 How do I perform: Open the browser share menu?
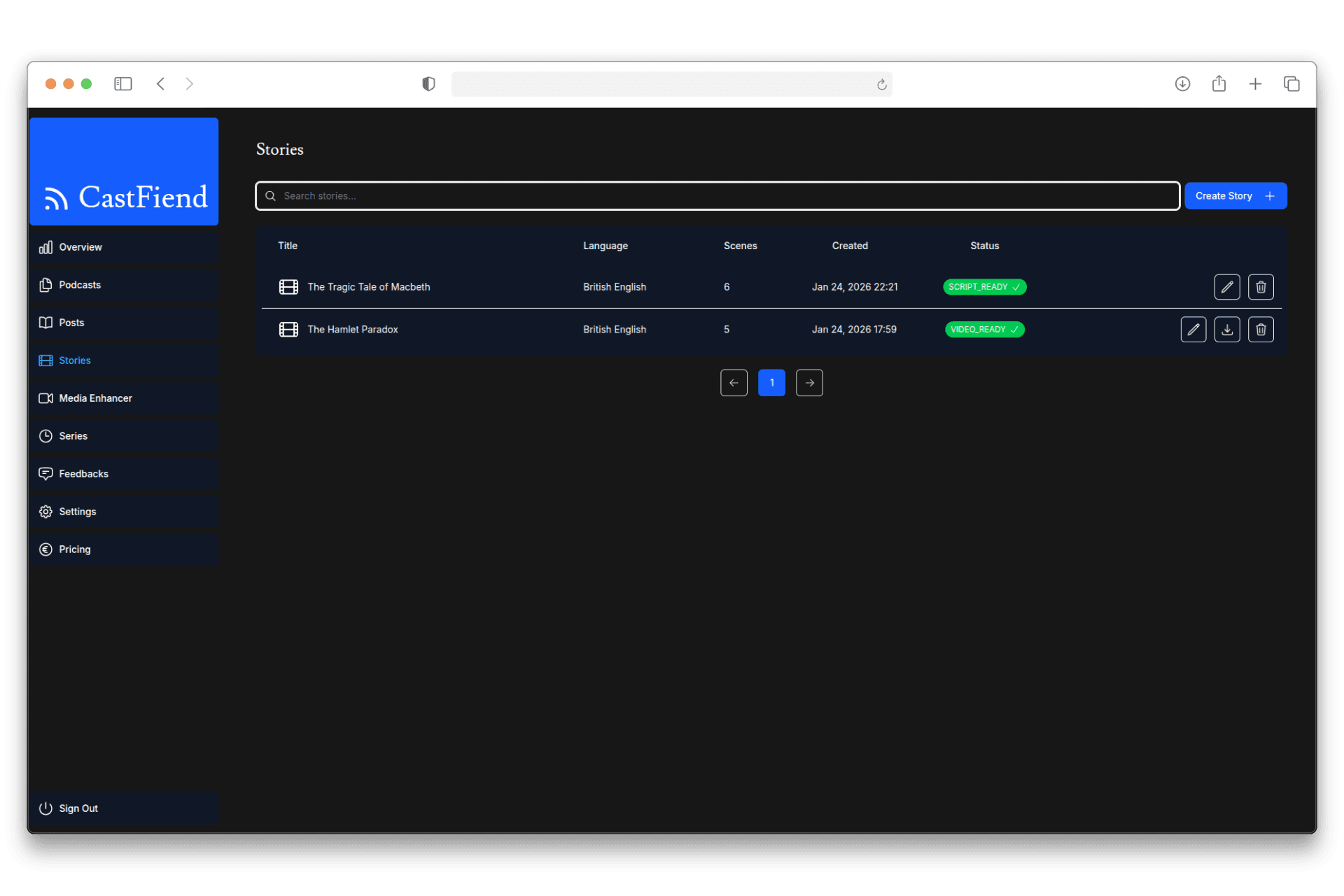1218,84
